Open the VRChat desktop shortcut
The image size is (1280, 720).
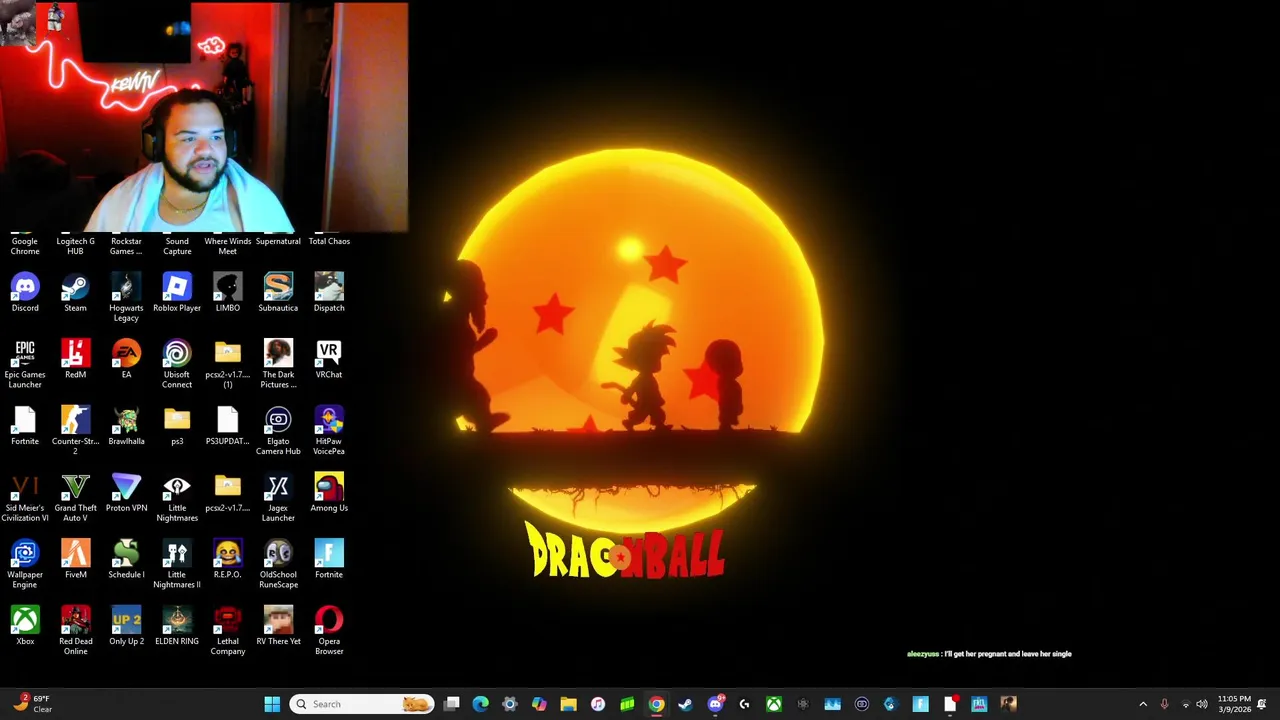point(329,359)
